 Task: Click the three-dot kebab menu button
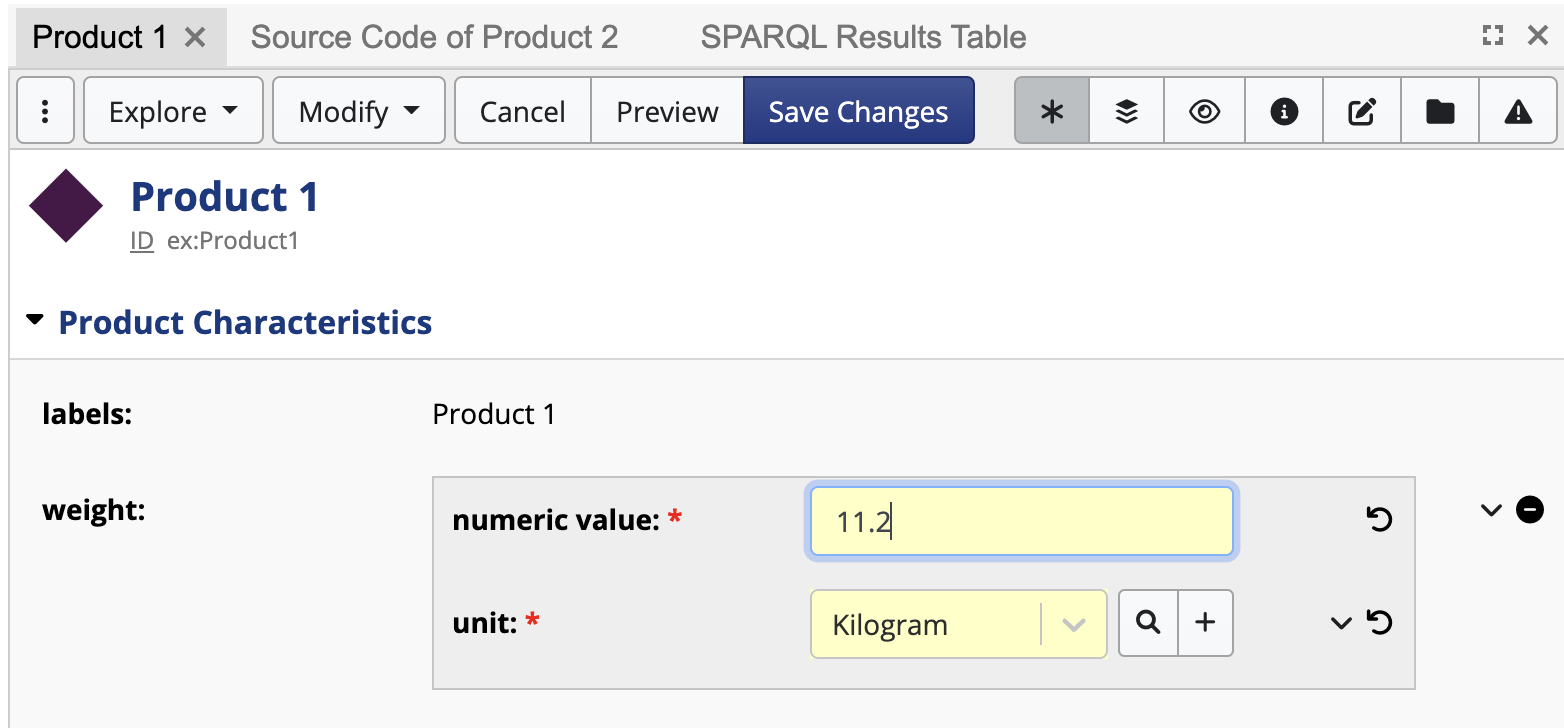pos(45,111)
